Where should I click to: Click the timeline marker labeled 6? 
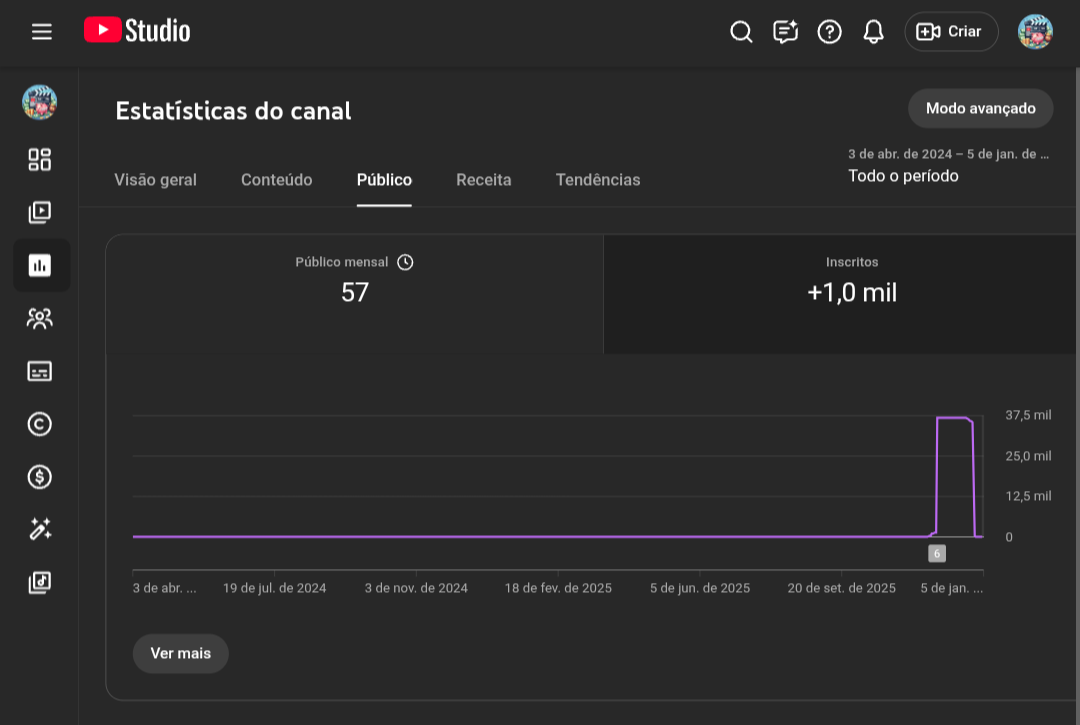tap(936, 553)
